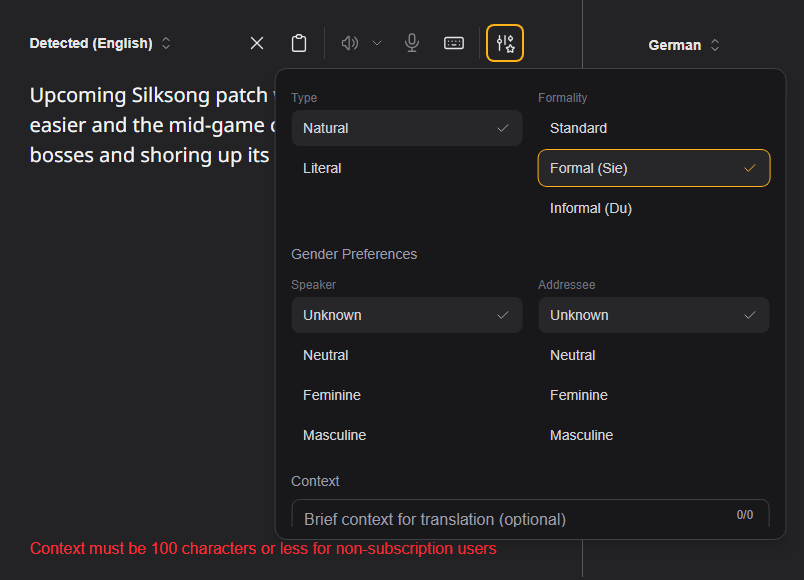Open the German target language dropdown
The width and height of the screenshot is (804, 580).
click(684, 45)
